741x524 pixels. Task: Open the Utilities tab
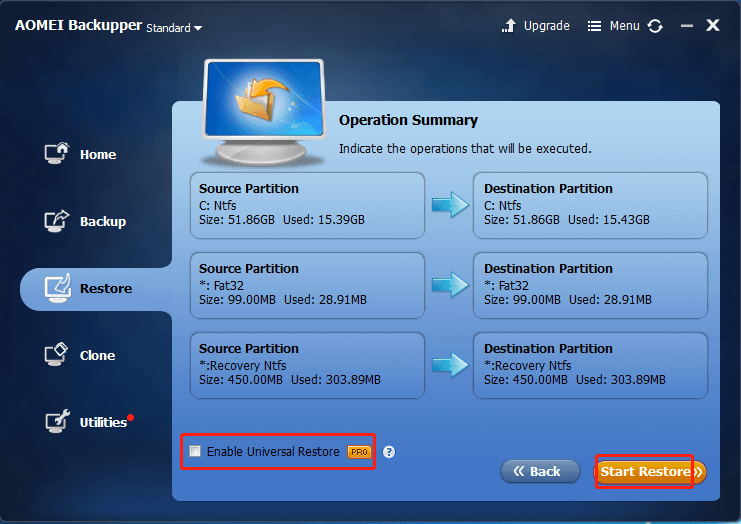click(x=103, y=422)
